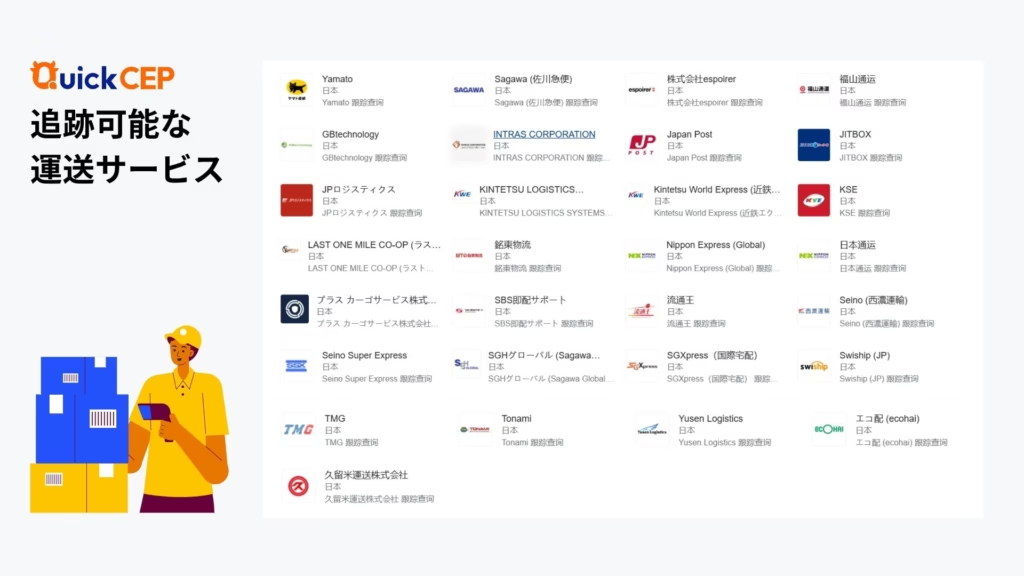Viewport: 1024px width, 576px height.
Task: Click the green ecohai logo
Action: [x=829, y=430]
